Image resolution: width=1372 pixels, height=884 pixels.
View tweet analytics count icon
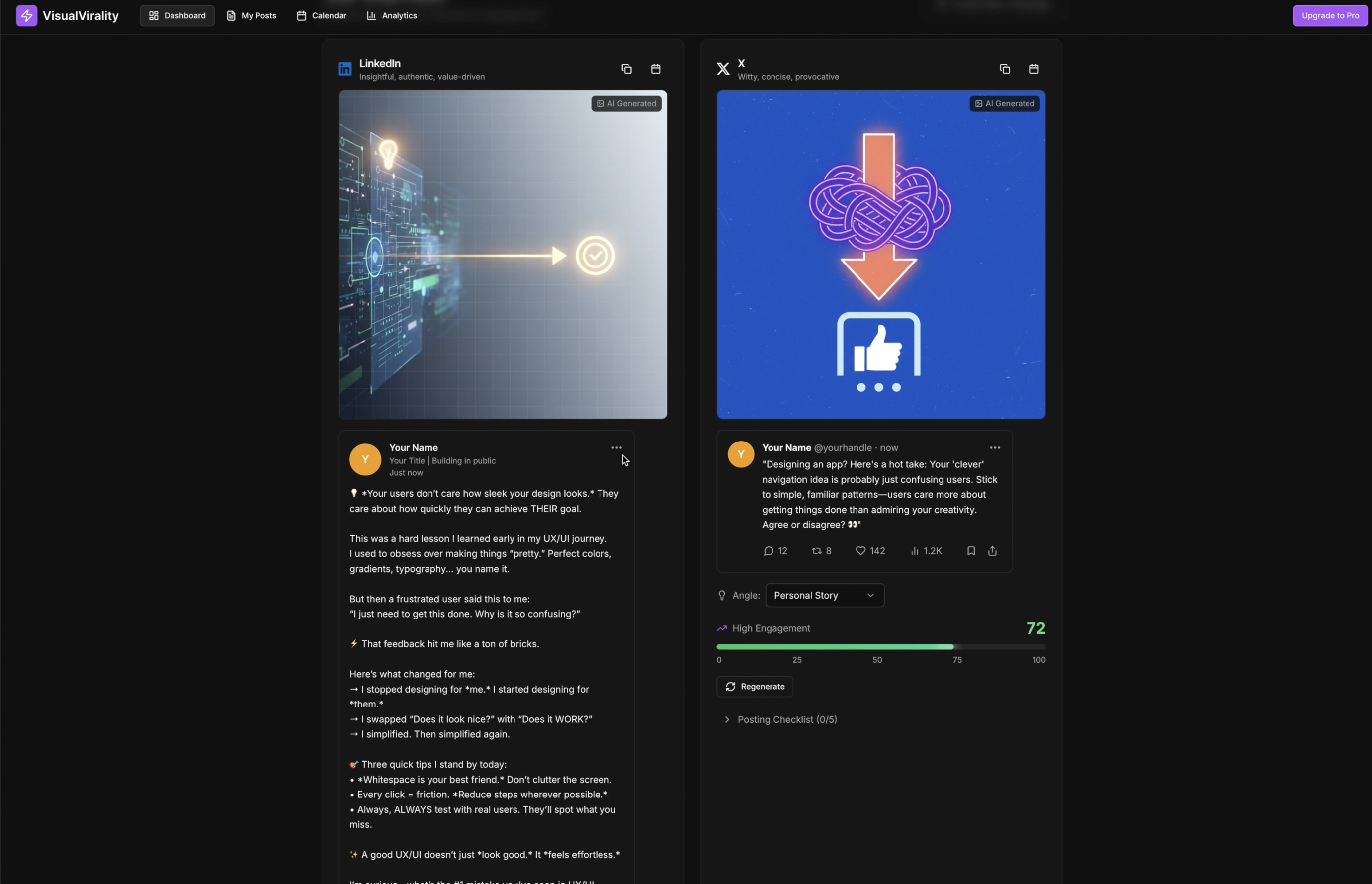tap(915, 551)
